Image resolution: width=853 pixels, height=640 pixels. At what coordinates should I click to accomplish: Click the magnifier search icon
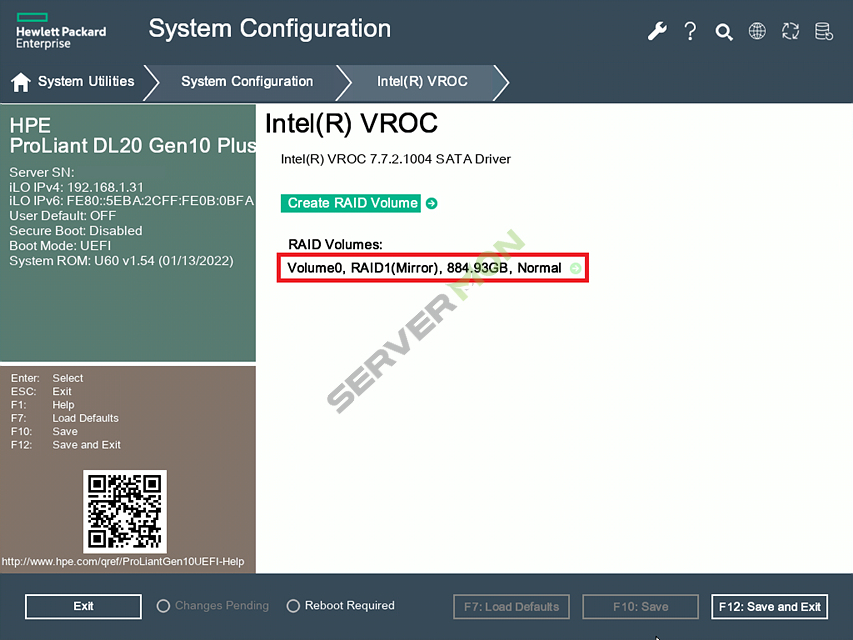pos(724,32)
